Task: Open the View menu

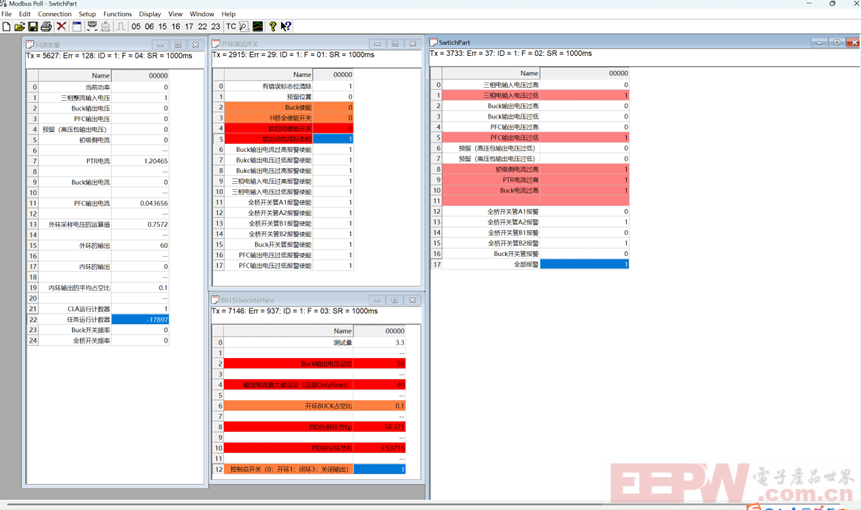Action: click(x=175, y=14)
